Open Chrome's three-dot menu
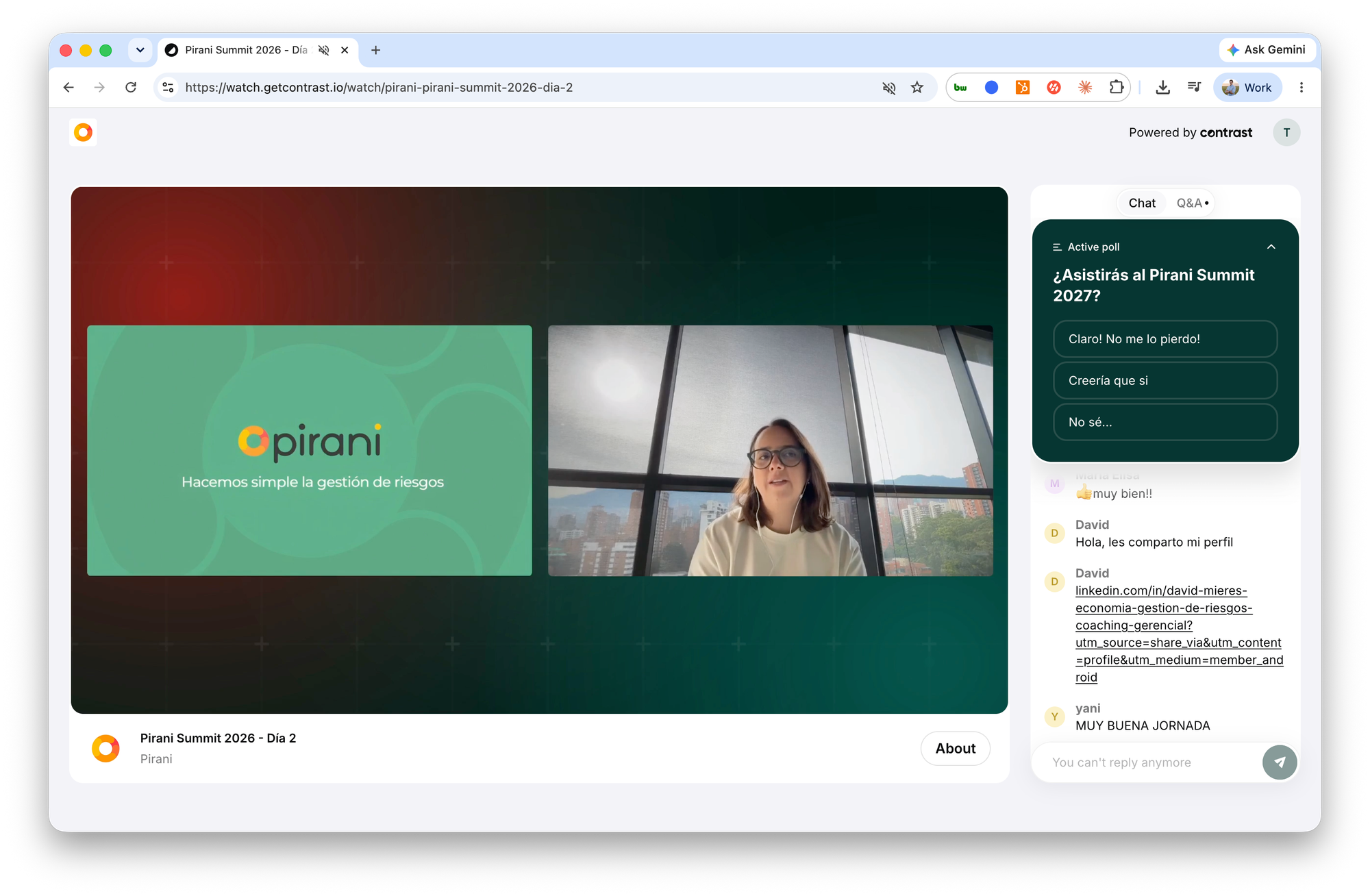Image resolution: width=1370 pixels, height=896 pixels. click(1301, 87)
